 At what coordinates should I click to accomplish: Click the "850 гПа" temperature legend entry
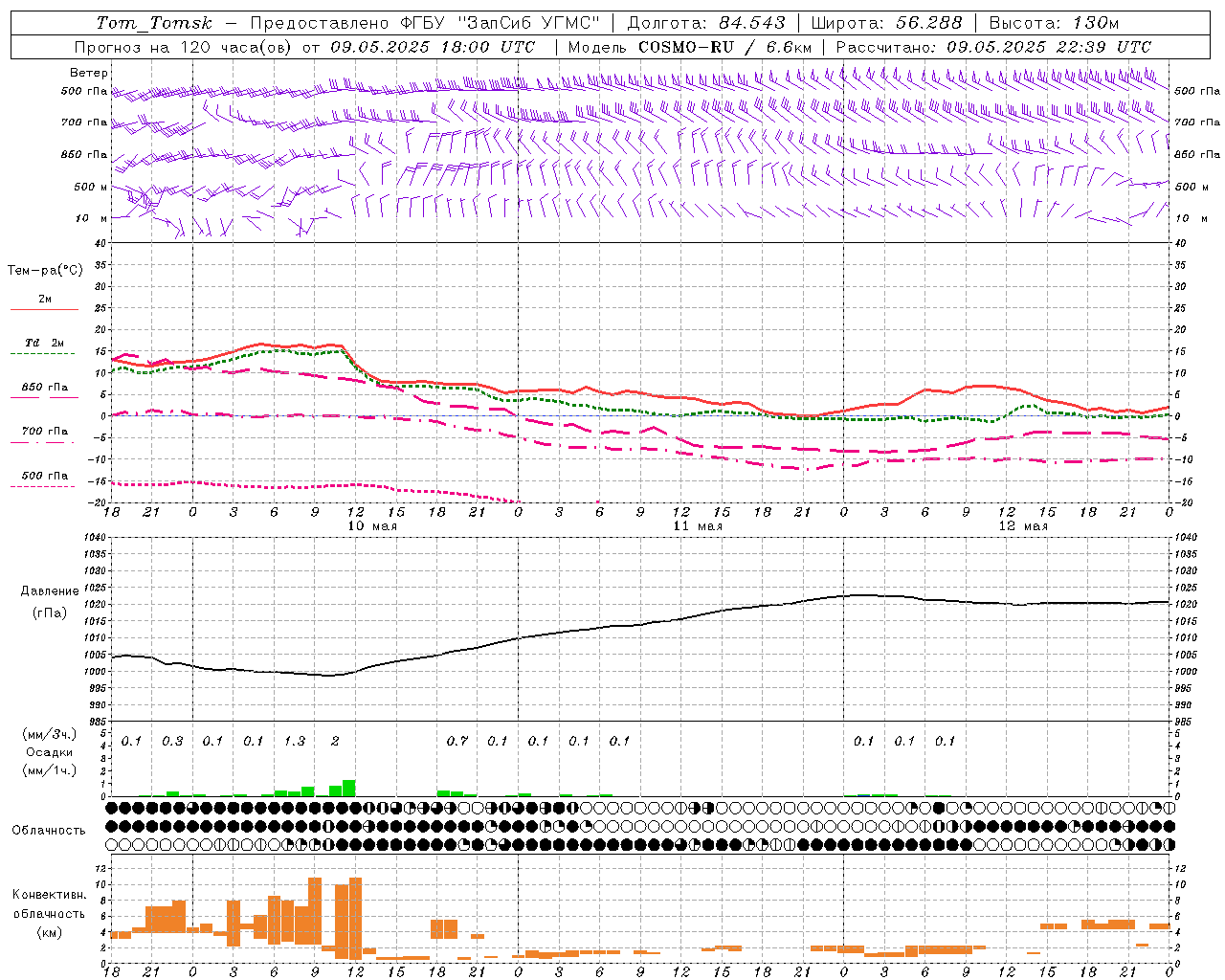45,388
